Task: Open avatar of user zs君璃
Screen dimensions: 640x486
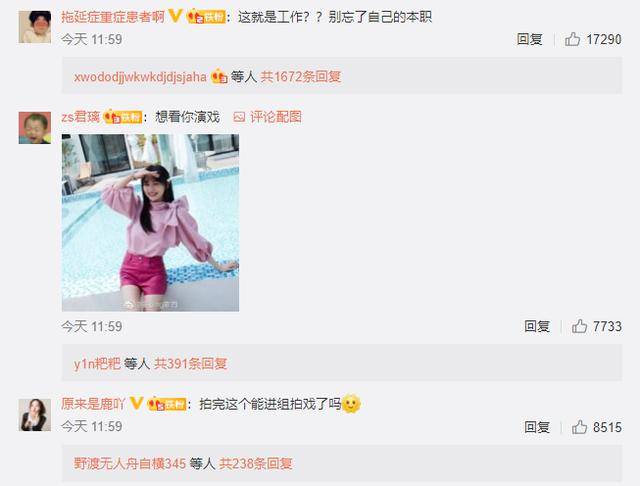Action: 35,128
